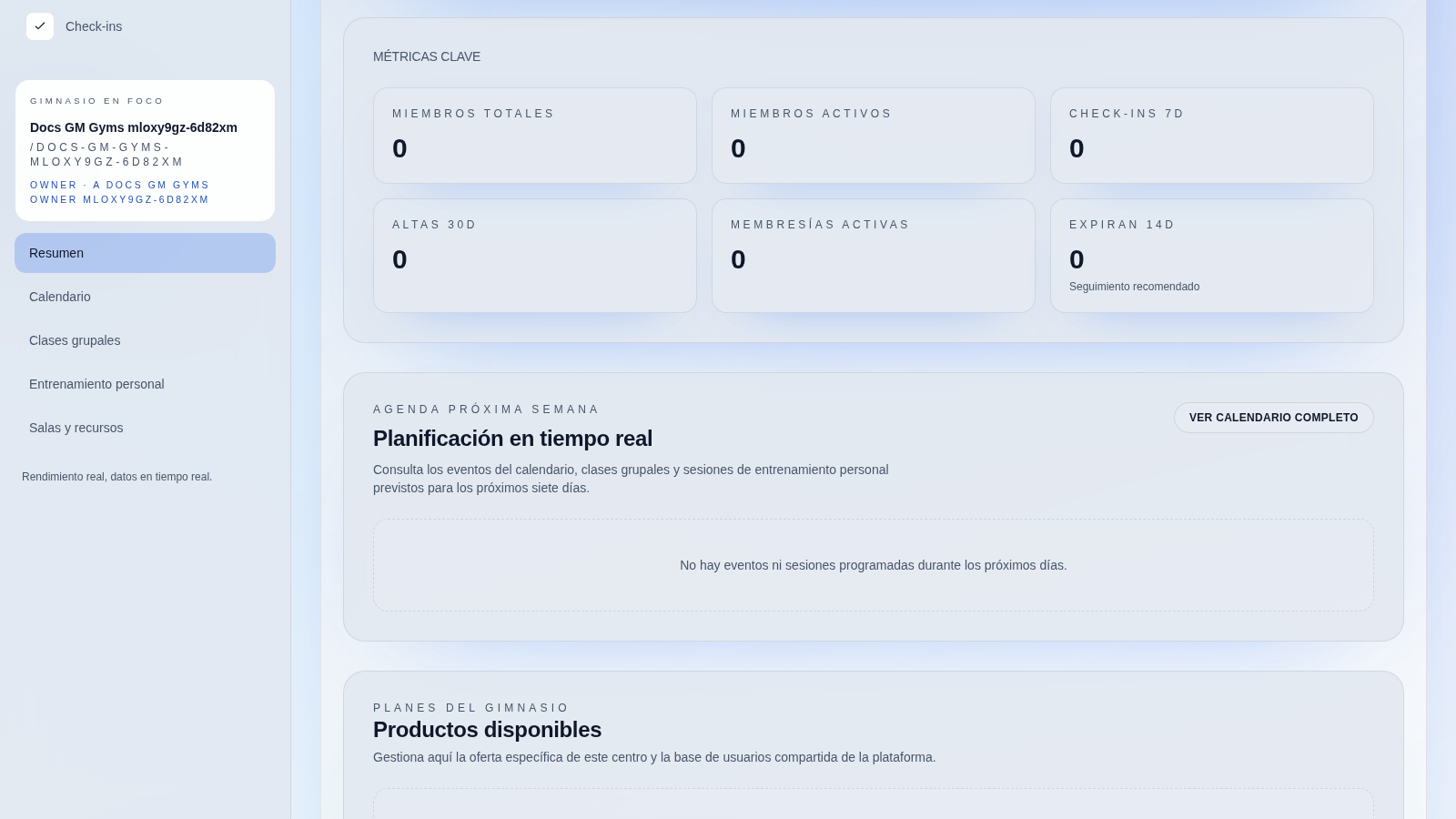
Task: Click the Seguimiento recomendado note
Action: (x=1134, y=287)
